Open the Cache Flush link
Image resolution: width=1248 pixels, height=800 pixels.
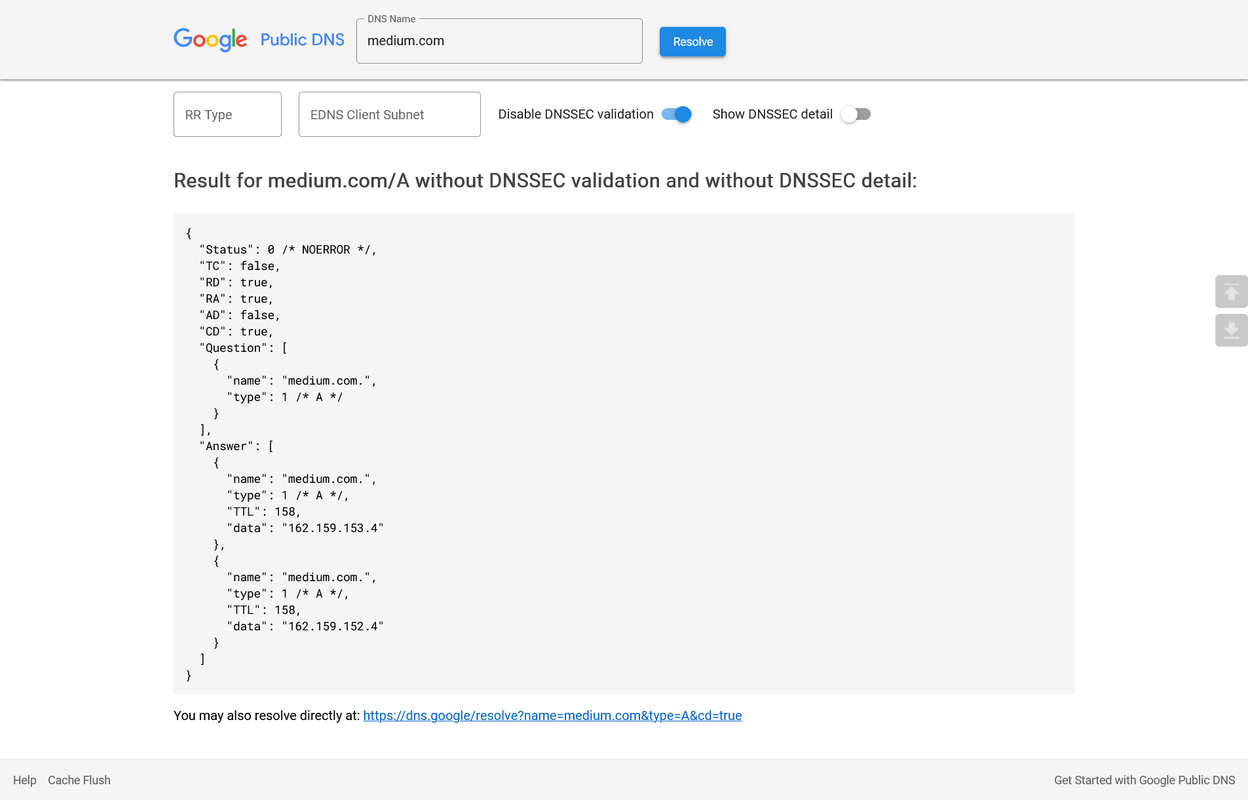pos(79,780)
